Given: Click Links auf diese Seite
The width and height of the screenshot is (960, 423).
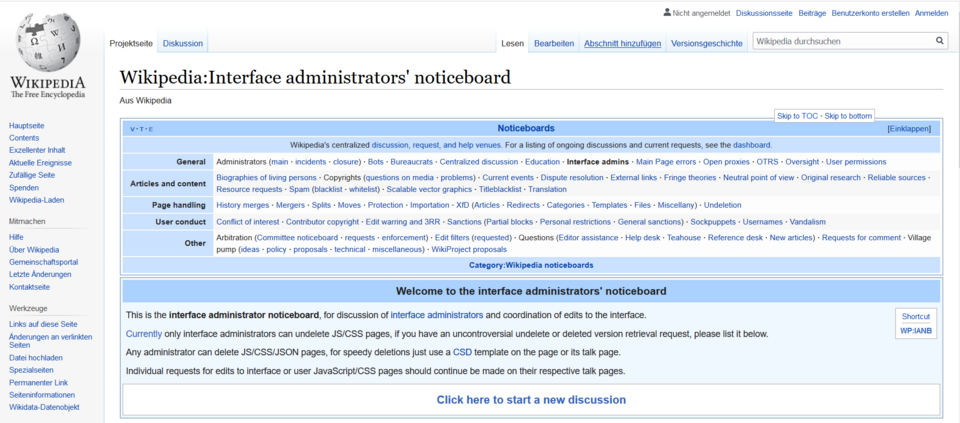Looking at the screenshot, I should point(43,324).
